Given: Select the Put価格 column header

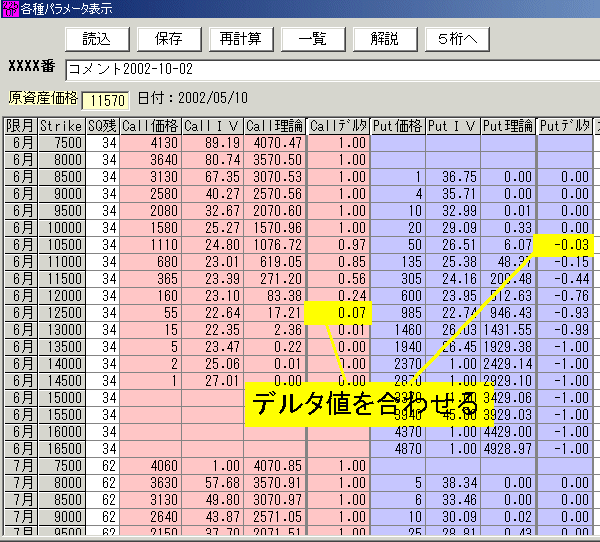Looking at the screenshot, I should click(x=398, y=126).
